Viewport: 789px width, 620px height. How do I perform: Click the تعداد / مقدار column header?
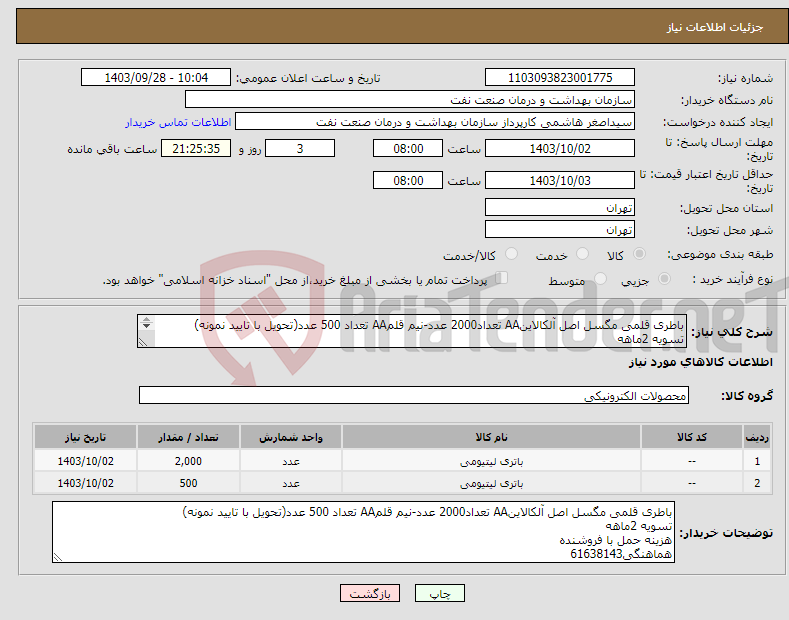coord(188,437)
